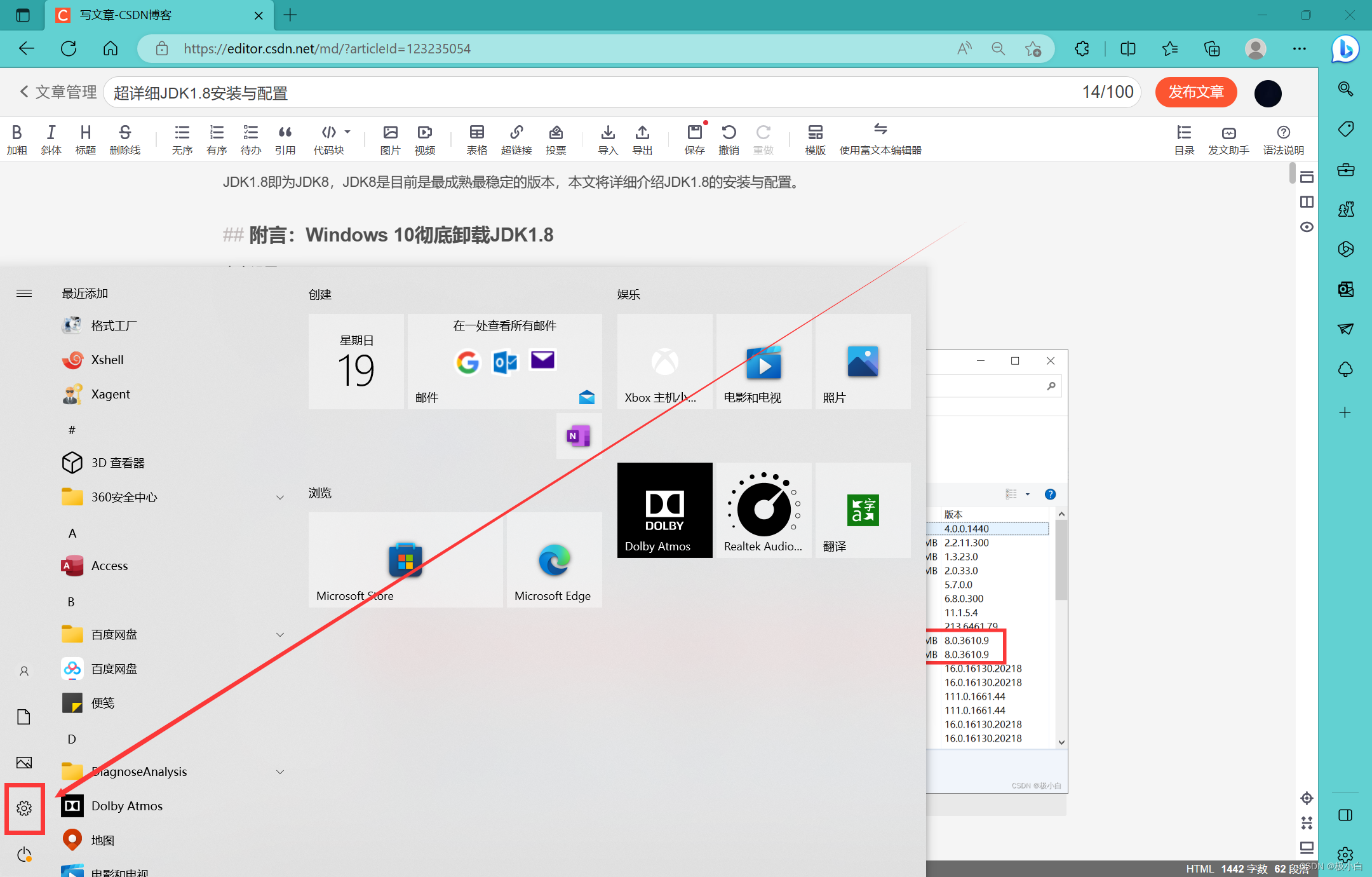Screen dimensions: 1372x877
Task: Click the 发布文章 publish button
Action: click(x=1196, y=92)
